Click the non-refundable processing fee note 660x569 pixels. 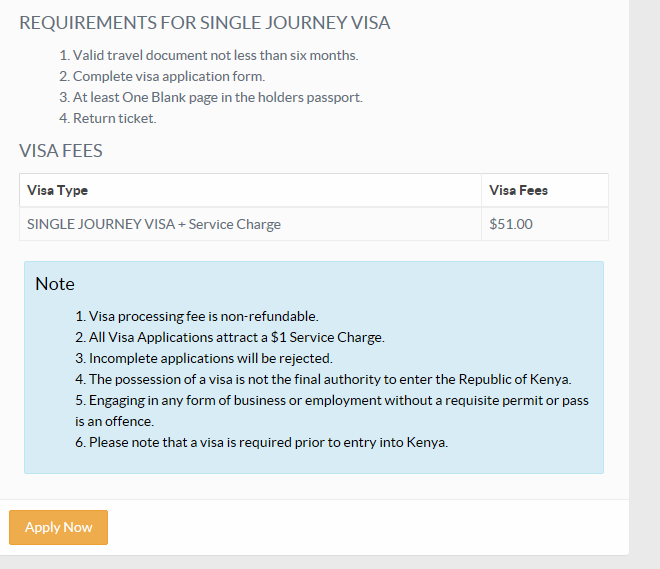click(x=197, y=316)
